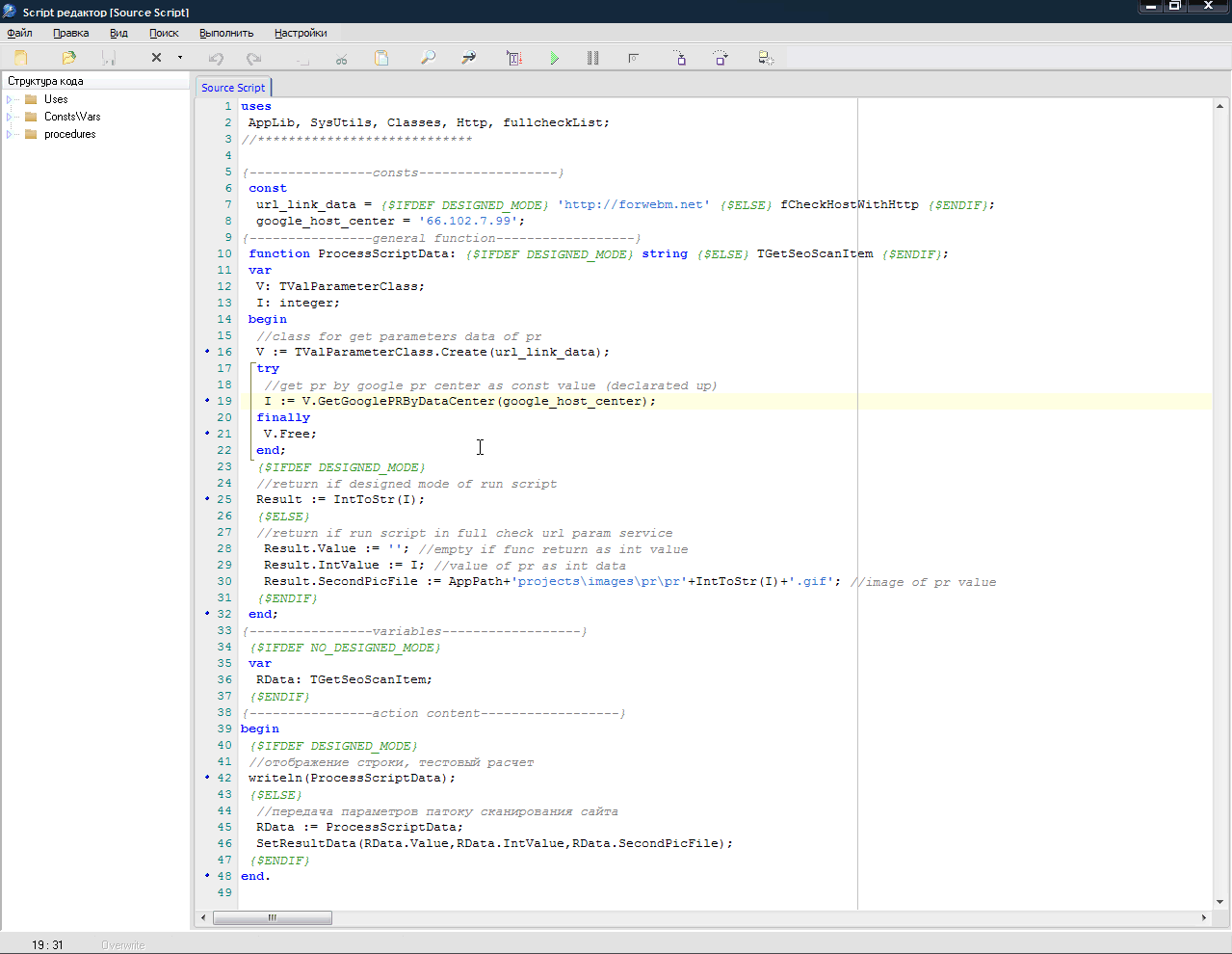Select the procedures folder in code structure
Viewport: 1232px width, 954px height.
69,134
